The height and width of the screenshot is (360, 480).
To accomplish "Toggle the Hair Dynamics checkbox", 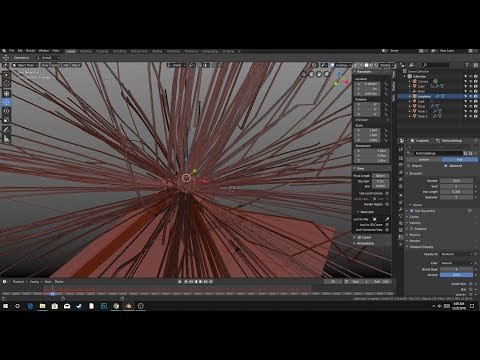I will (x=412, y=211).
